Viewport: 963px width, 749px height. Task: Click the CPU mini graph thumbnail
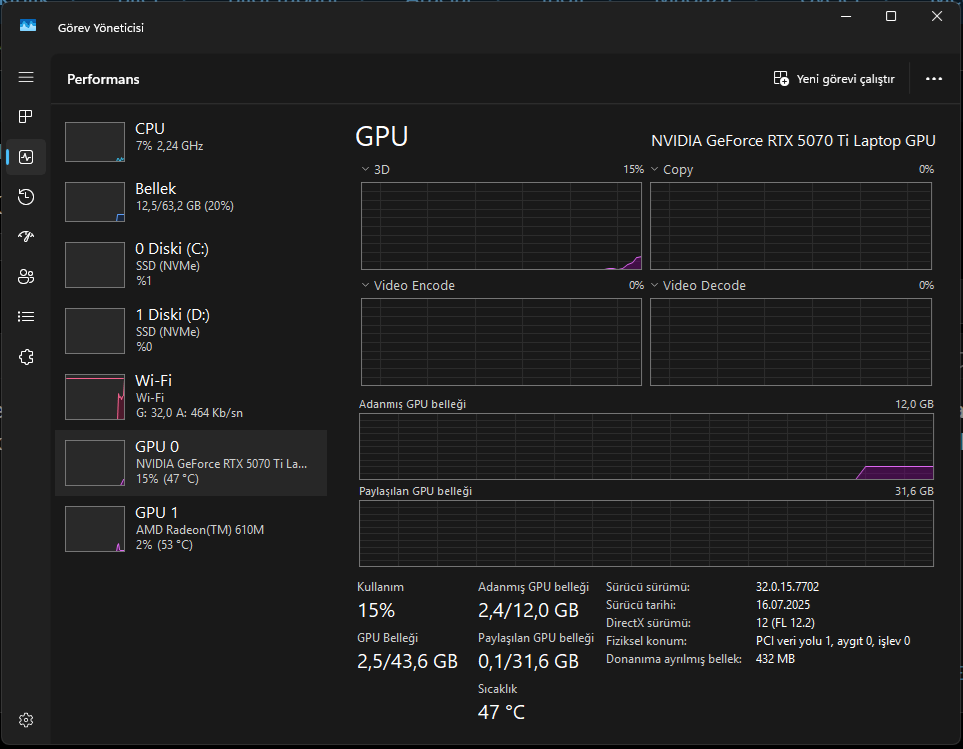(x=95, y=142)
